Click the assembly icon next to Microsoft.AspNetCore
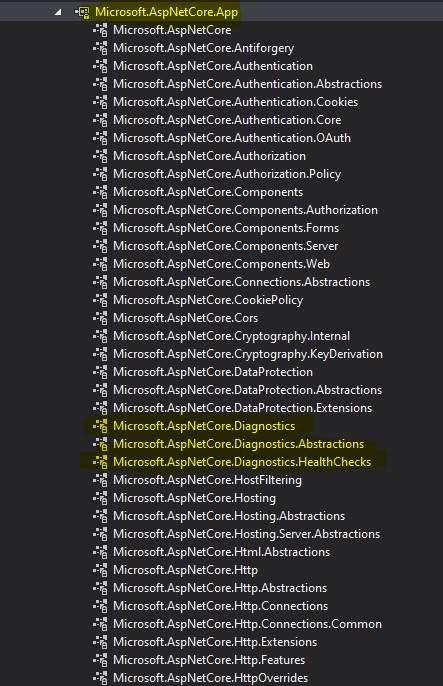This screenshot has width=443, height=686. pyautogui.click(x=100, y=30)
